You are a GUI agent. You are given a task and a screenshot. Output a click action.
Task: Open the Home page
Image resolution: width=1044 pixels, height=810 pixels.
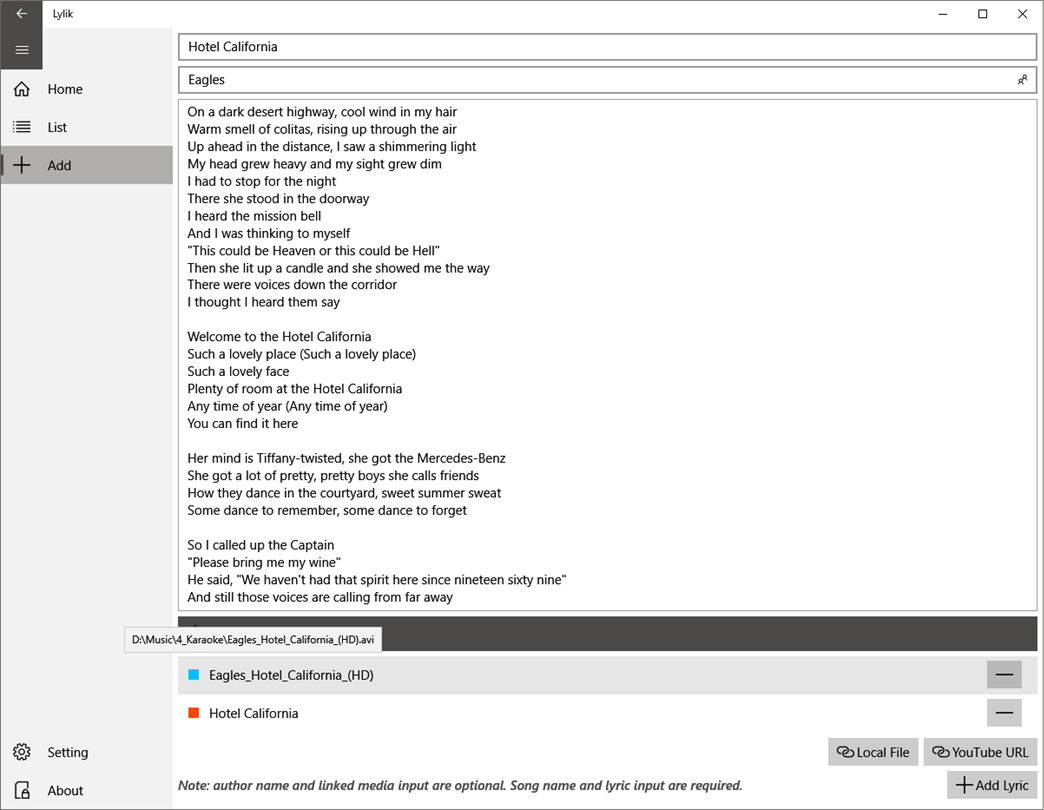[87, 89]
